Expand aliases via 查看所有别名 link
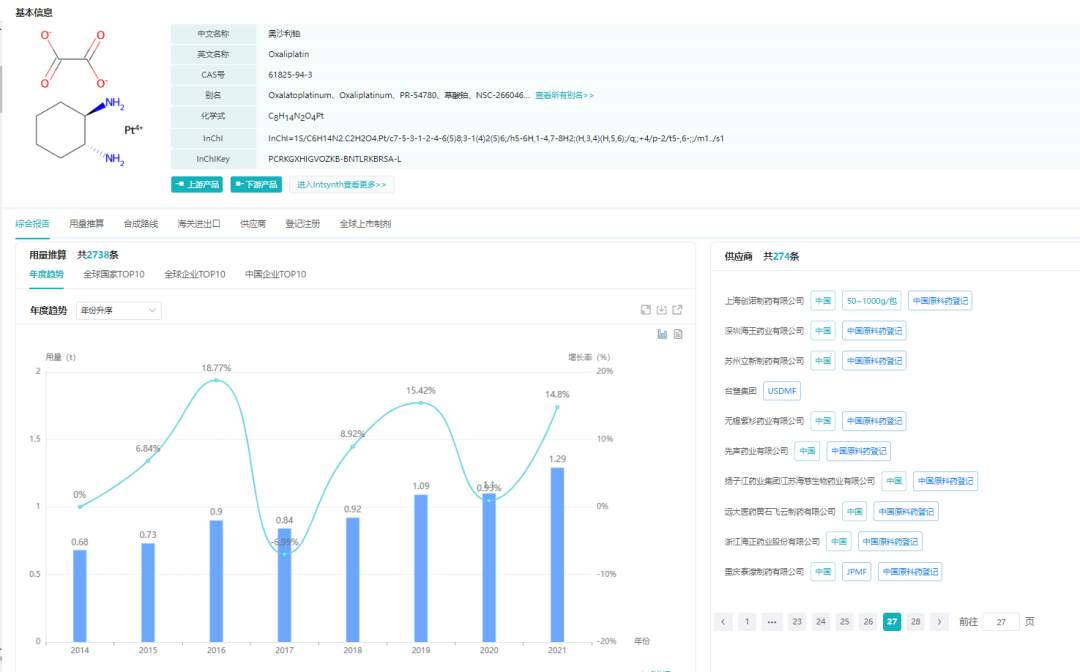This screenshot has width=1080, height=672. (x=564, y=95)
